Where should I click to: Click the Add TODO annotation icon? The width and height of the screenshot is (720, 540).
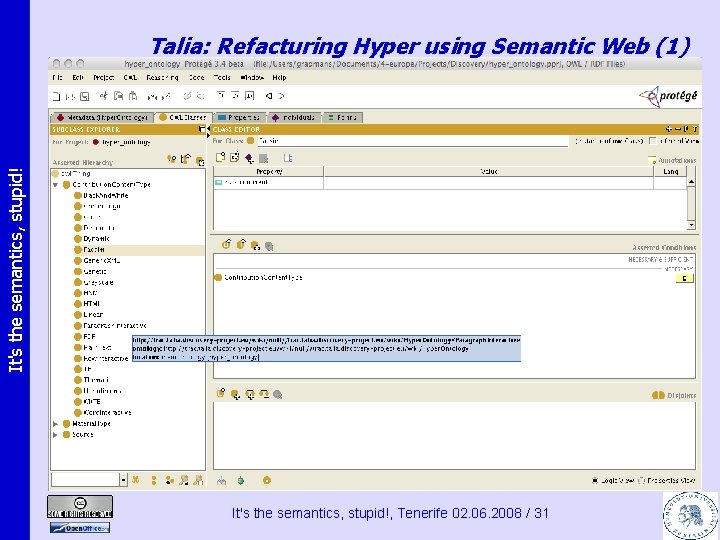coord(235,158)
